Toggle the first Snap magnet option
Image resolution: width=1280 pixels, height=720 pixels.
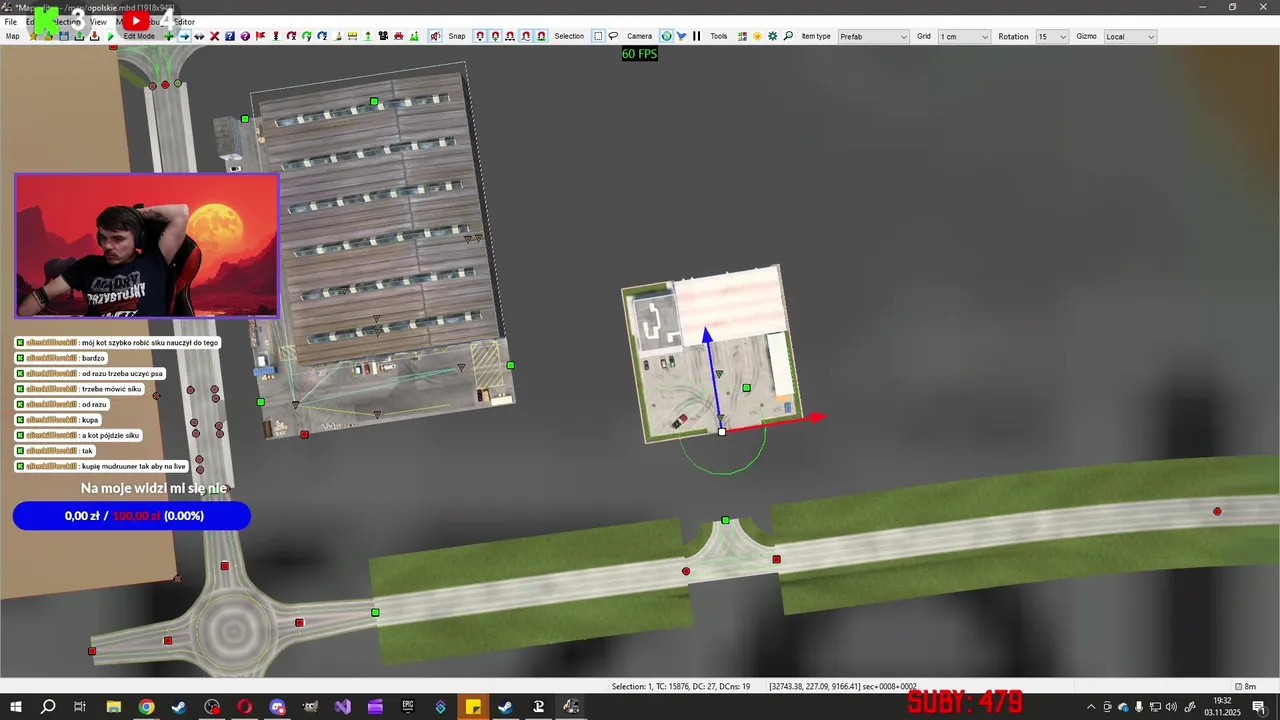[480, 36]
